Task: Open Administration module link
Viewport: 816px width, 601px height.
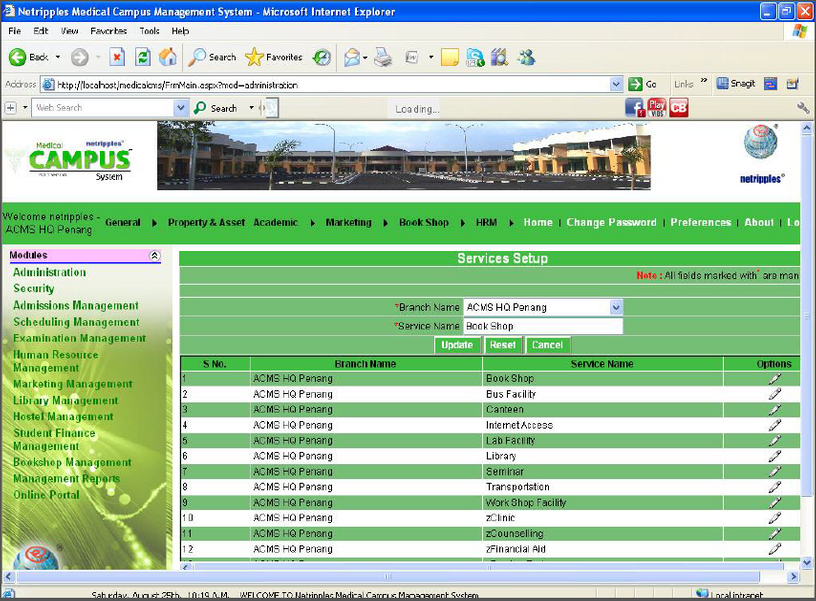Action: [49, 272]
